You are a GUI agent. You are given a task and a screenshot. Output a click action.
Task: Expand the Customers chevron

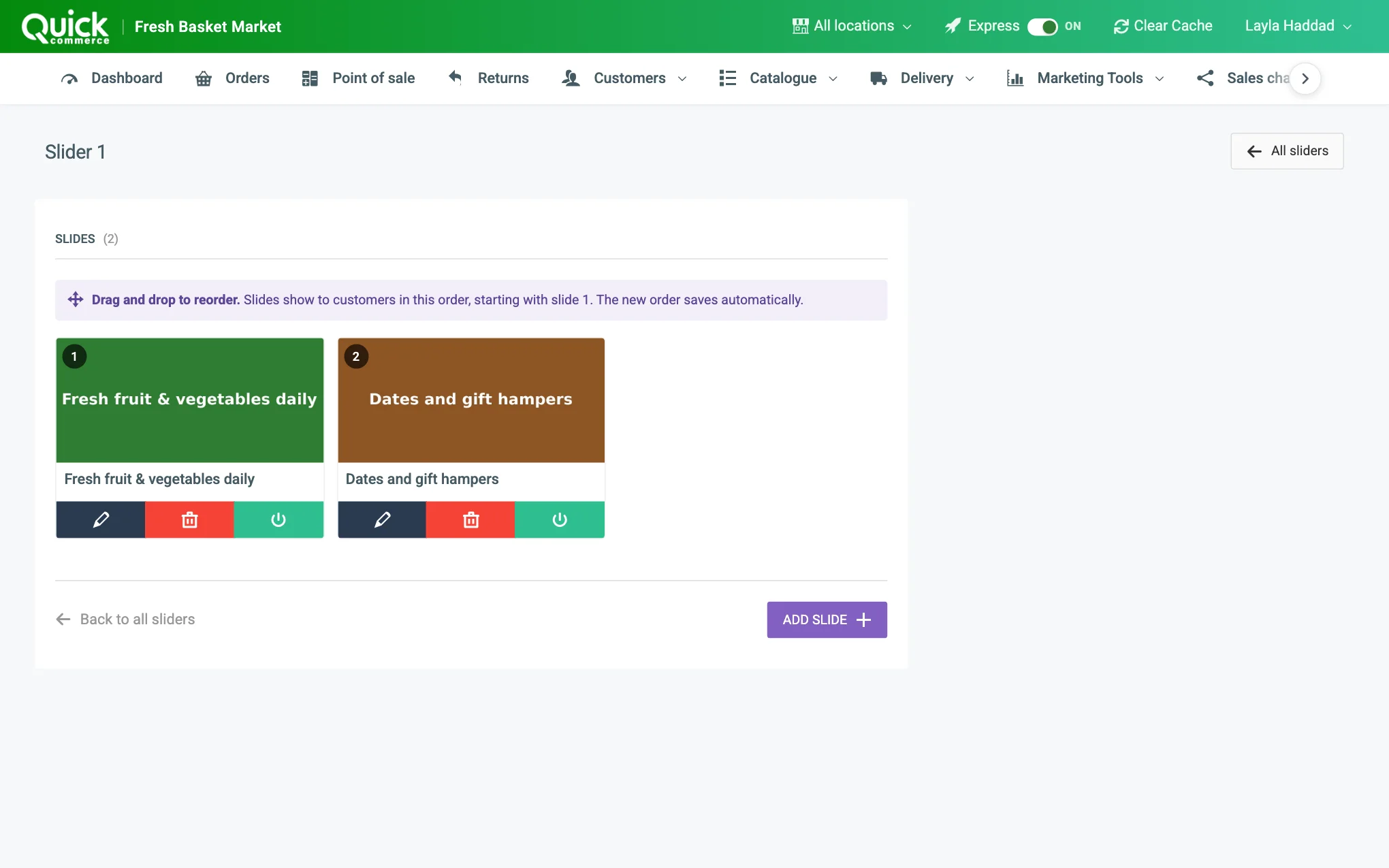pos(682,79)
